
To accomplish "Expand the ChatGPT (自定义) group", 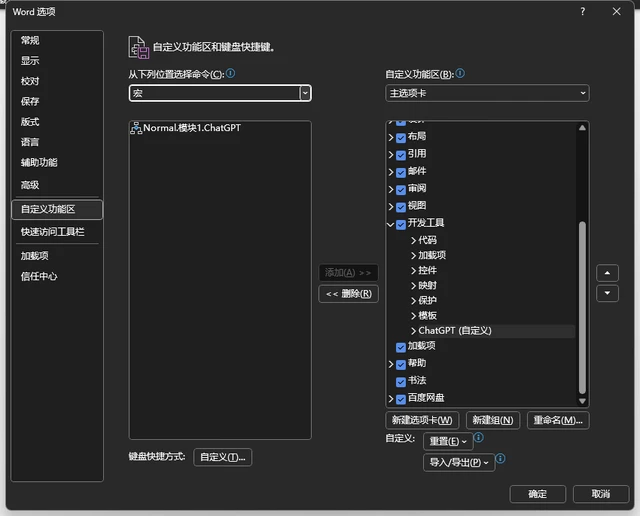I will (413, 331).
